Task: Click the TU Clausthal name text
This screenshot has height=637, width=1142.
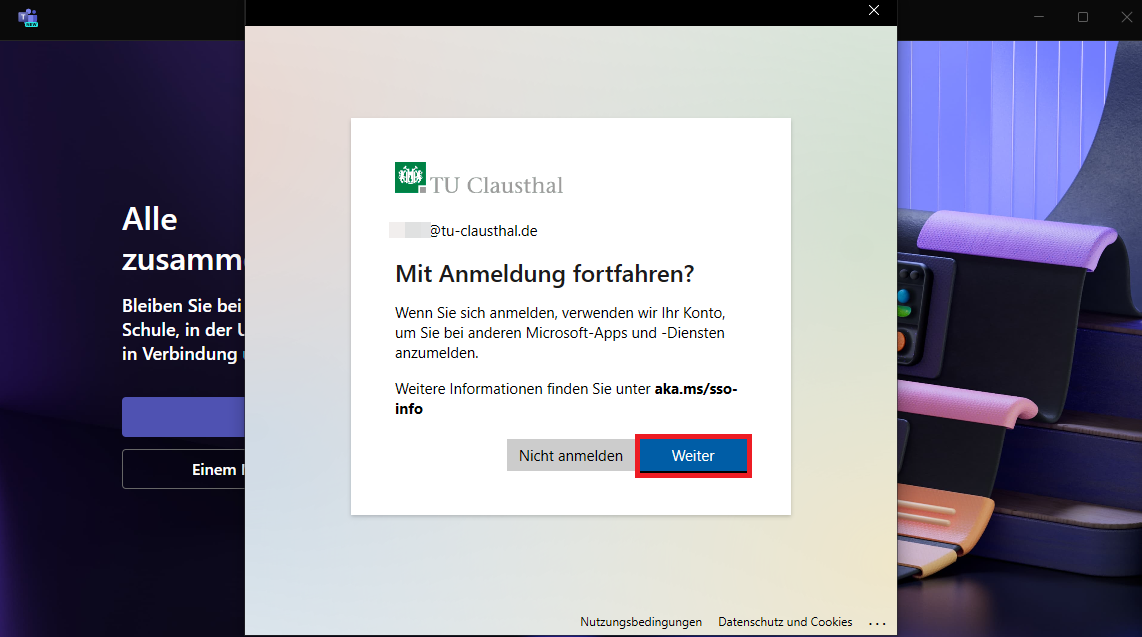Action: click(x=497, y=185)
